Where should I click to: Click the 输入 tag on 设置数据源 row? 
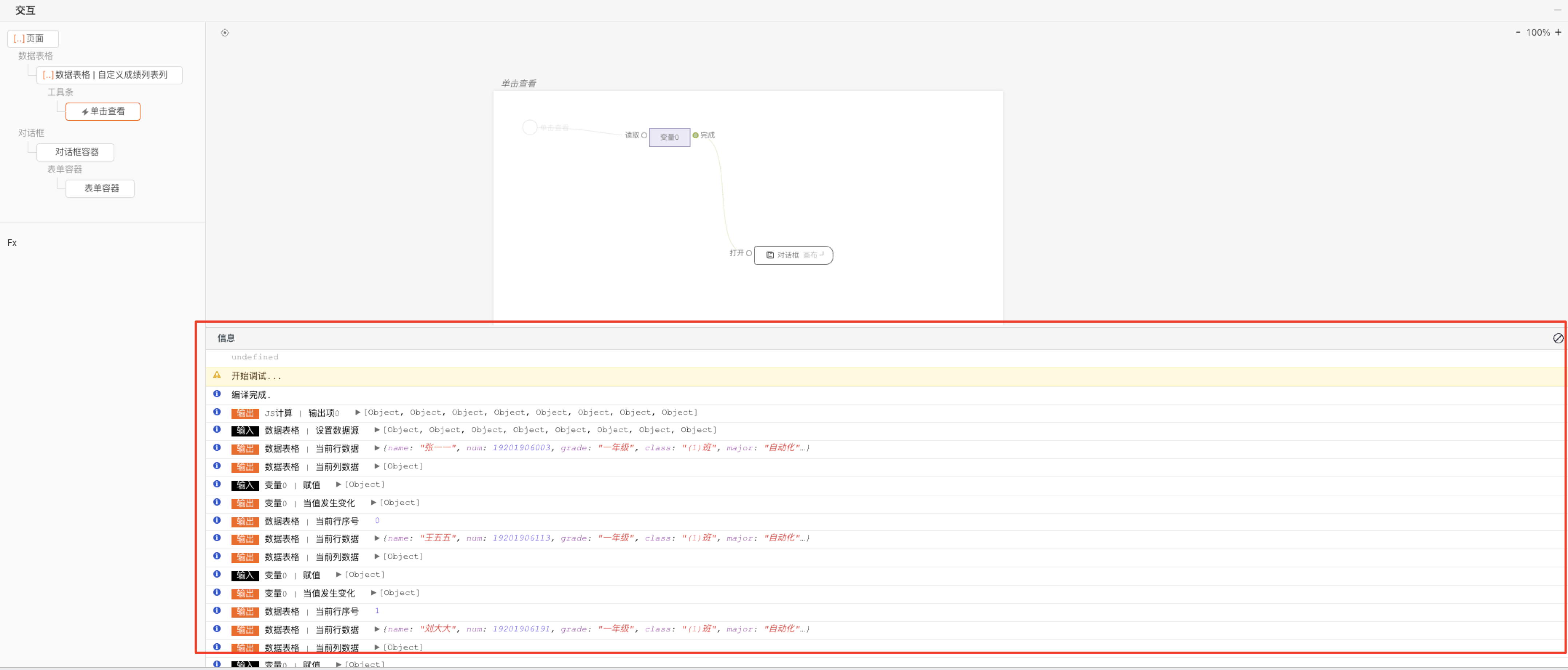coord(245,431)
